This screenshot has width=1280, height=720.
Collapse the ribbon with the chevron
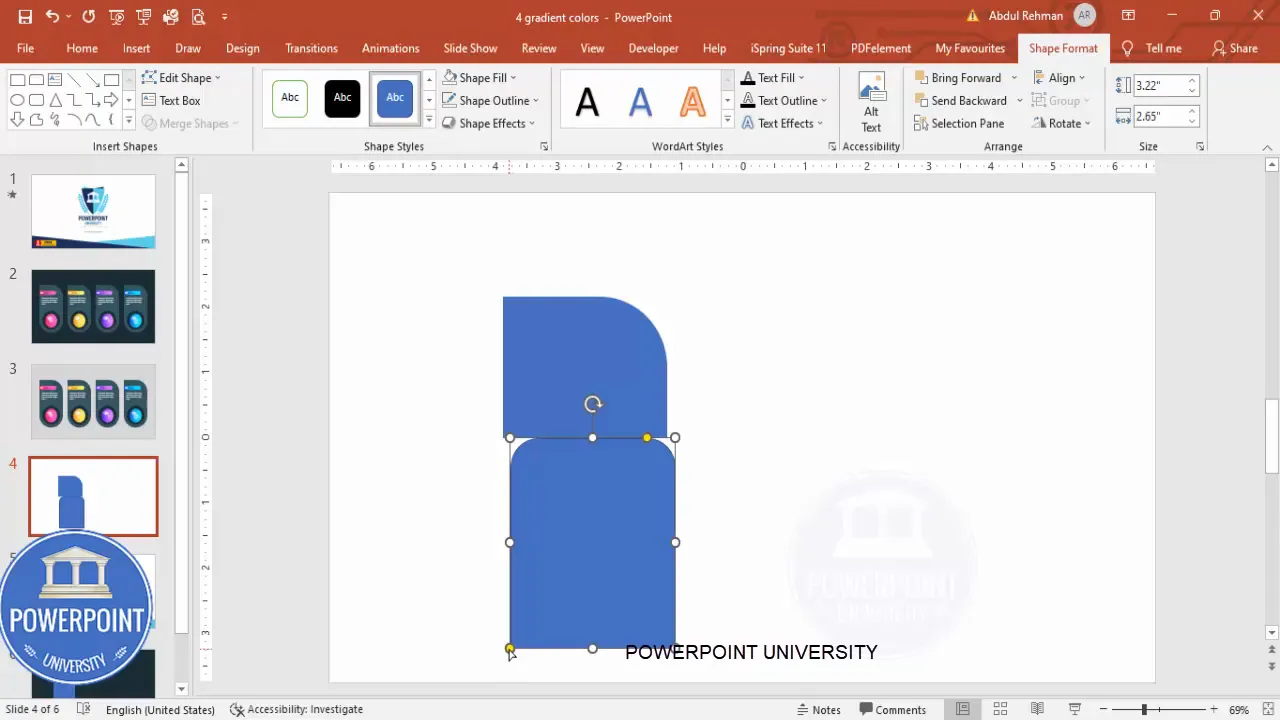[1268, 147]
